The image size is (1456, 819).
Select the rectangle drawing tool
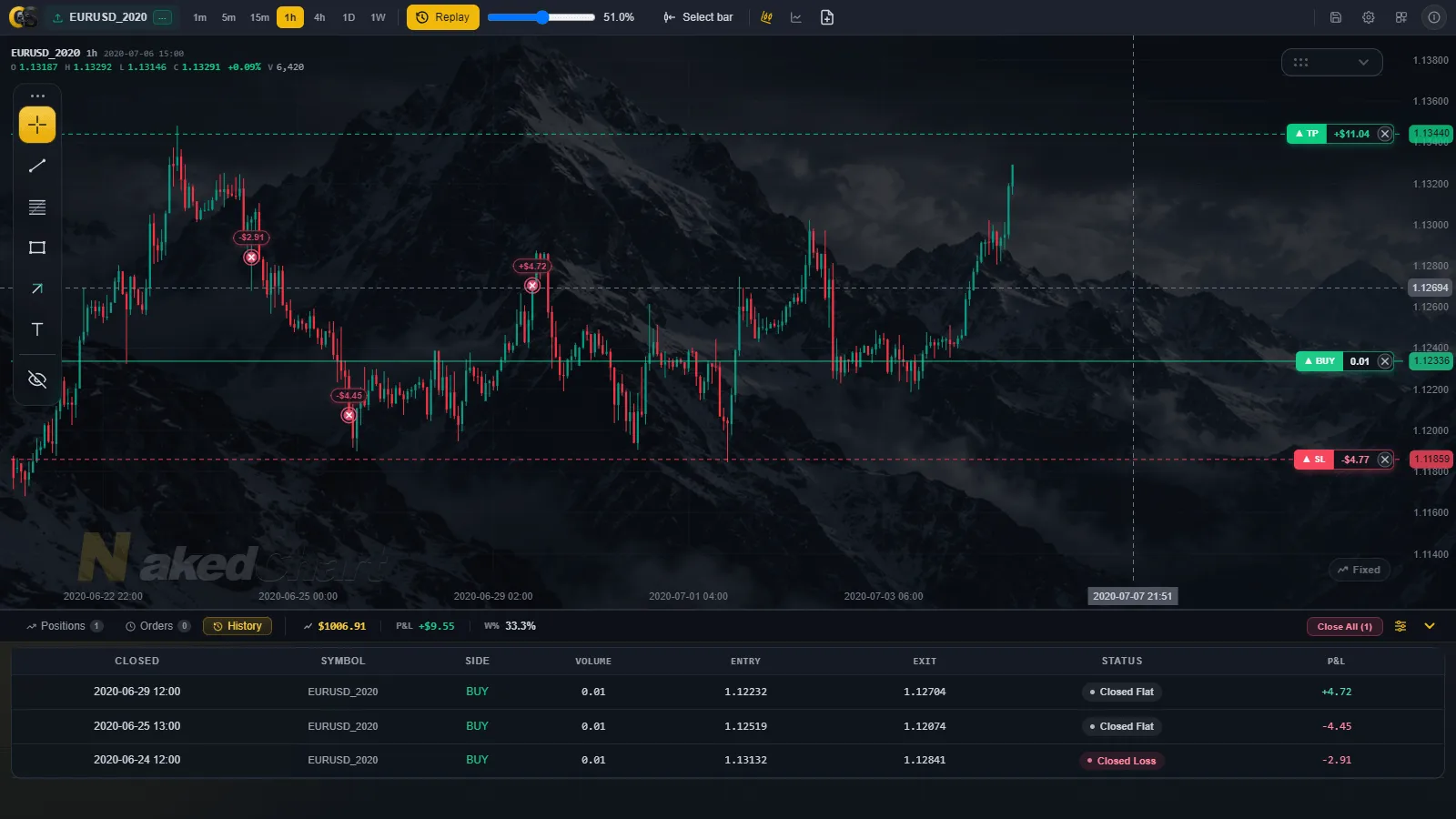pos(37,248)
